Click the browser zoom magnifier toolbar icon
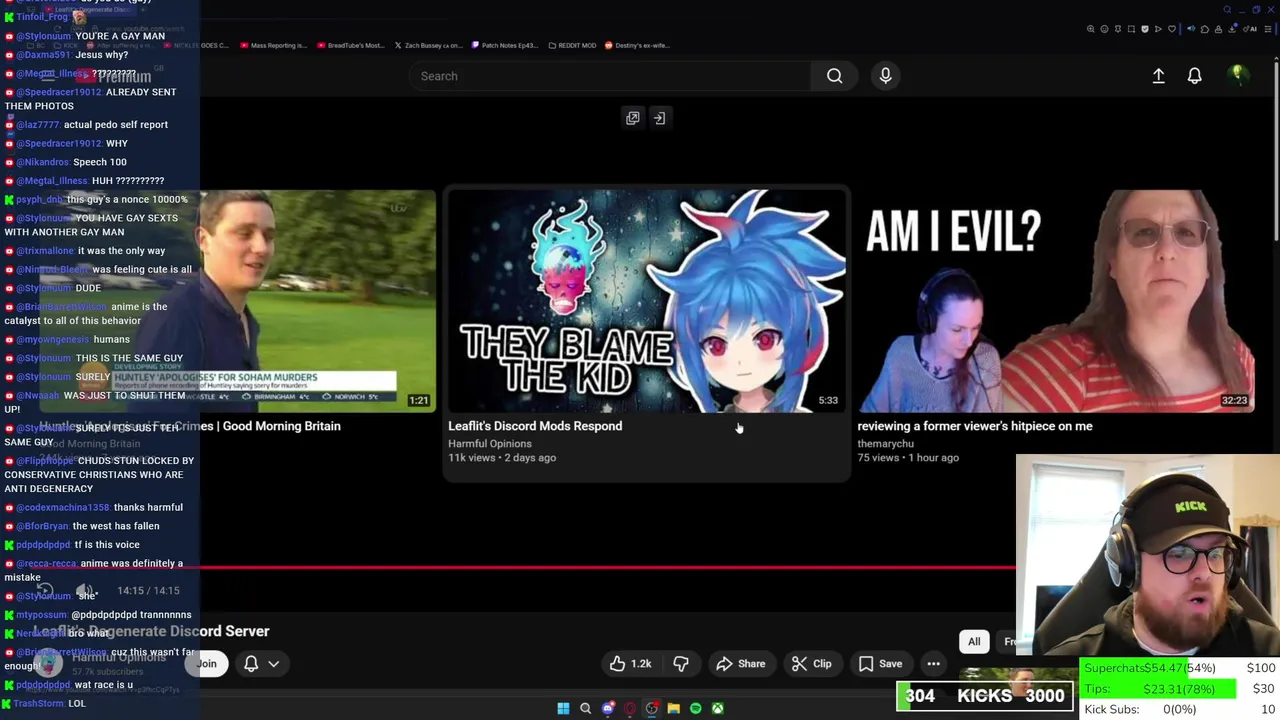 (1090, 29)
